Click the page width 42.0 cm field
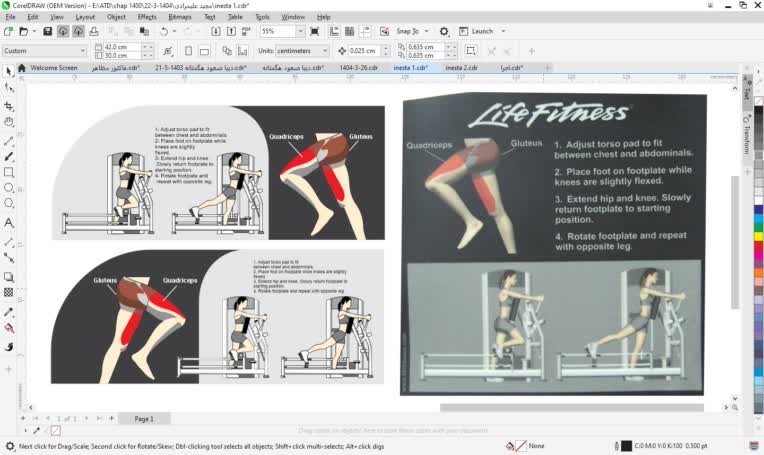Screen dimensions: 764x455 123,47
